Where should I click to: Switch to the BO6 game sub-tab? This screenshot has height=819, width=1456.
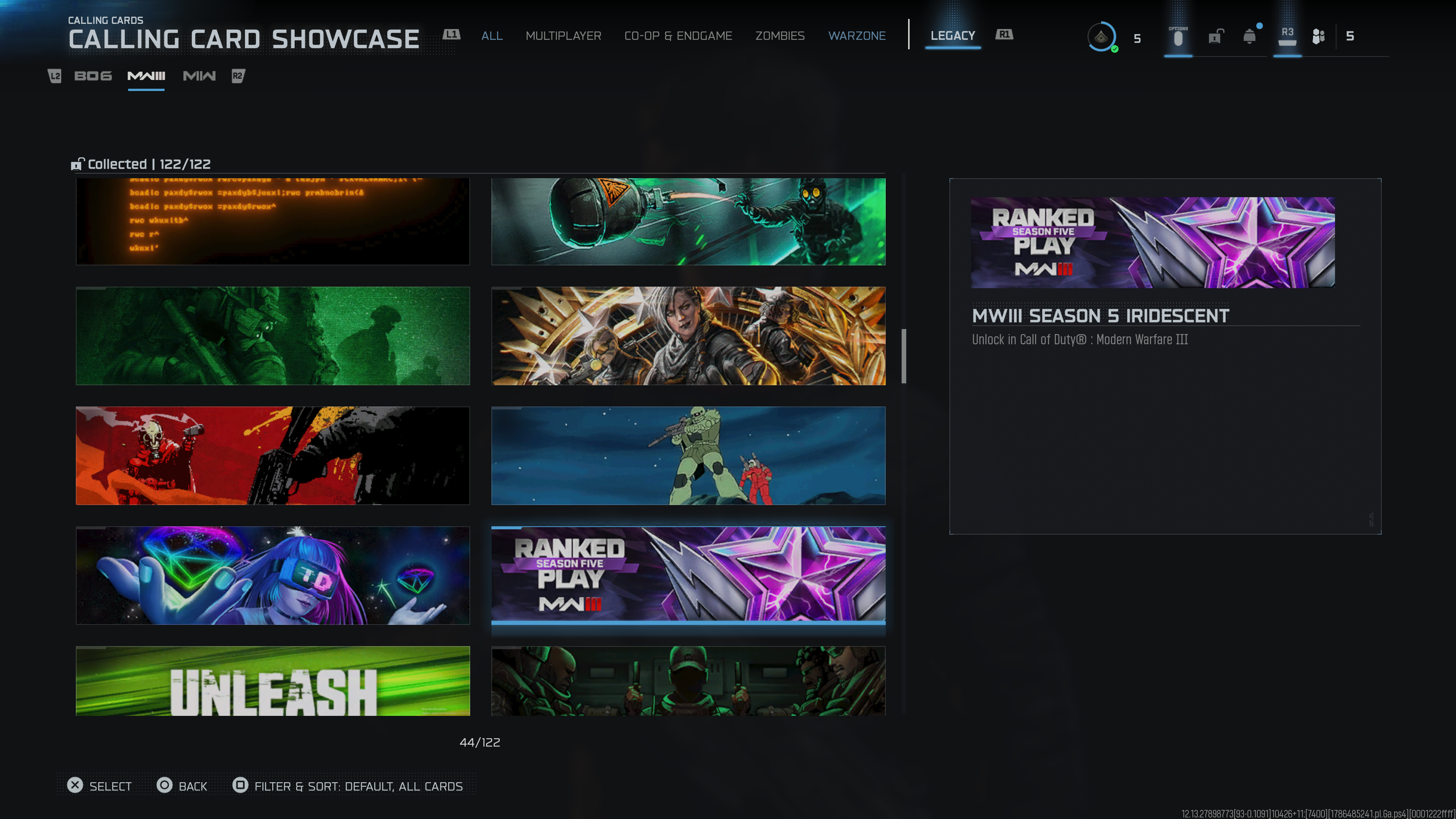93,76
